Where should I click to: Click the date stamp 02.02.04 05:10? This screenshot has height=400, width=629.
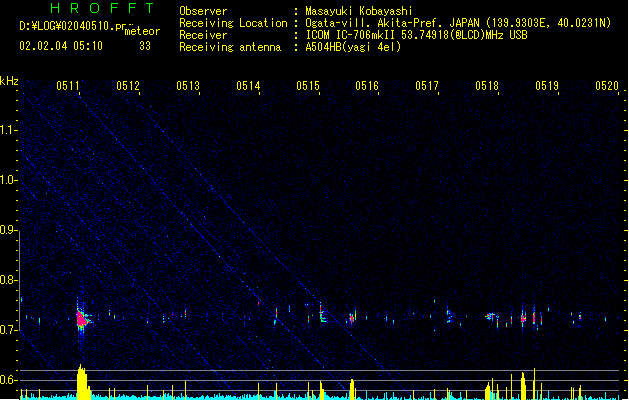coord(61,46)
